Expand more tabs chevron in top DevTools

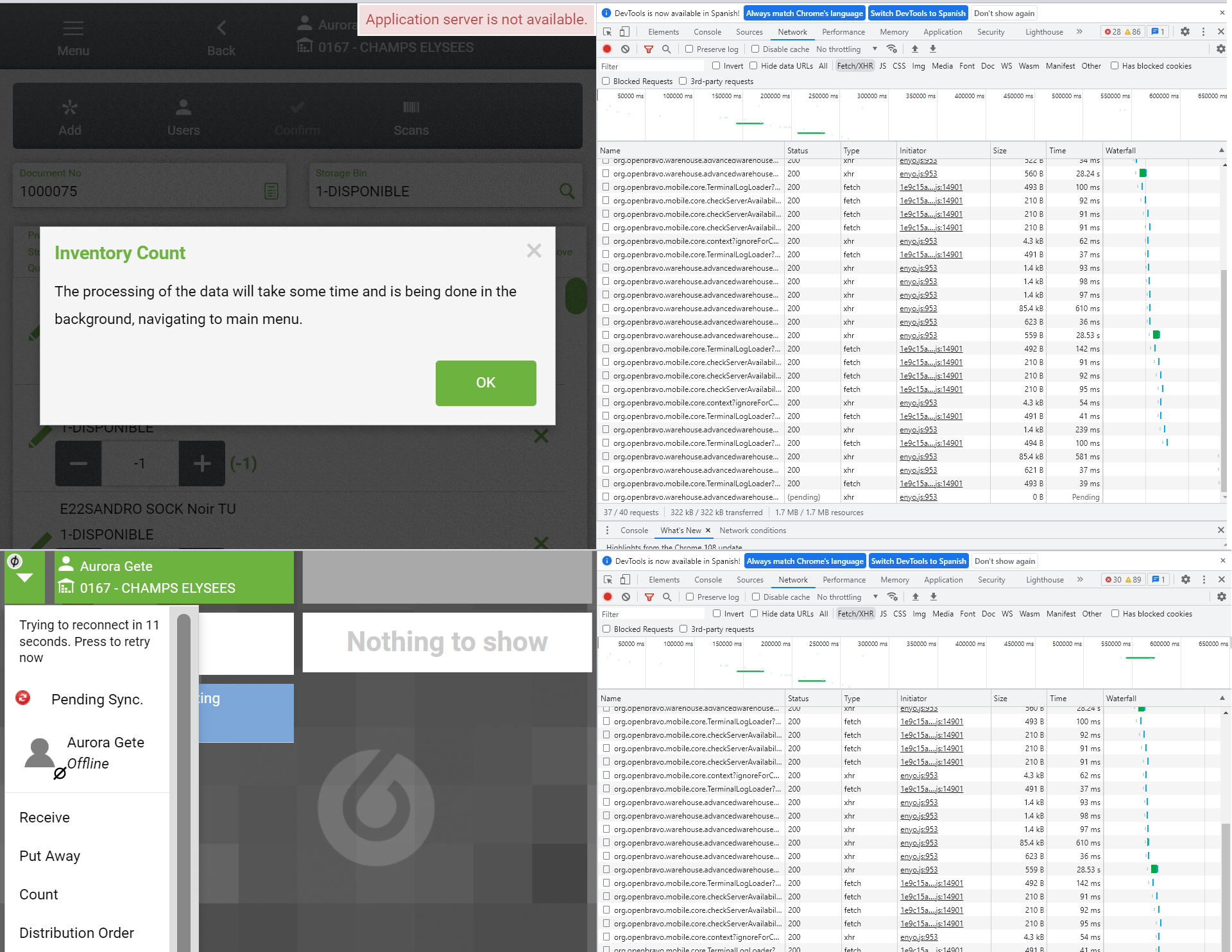coord(1079,31)
